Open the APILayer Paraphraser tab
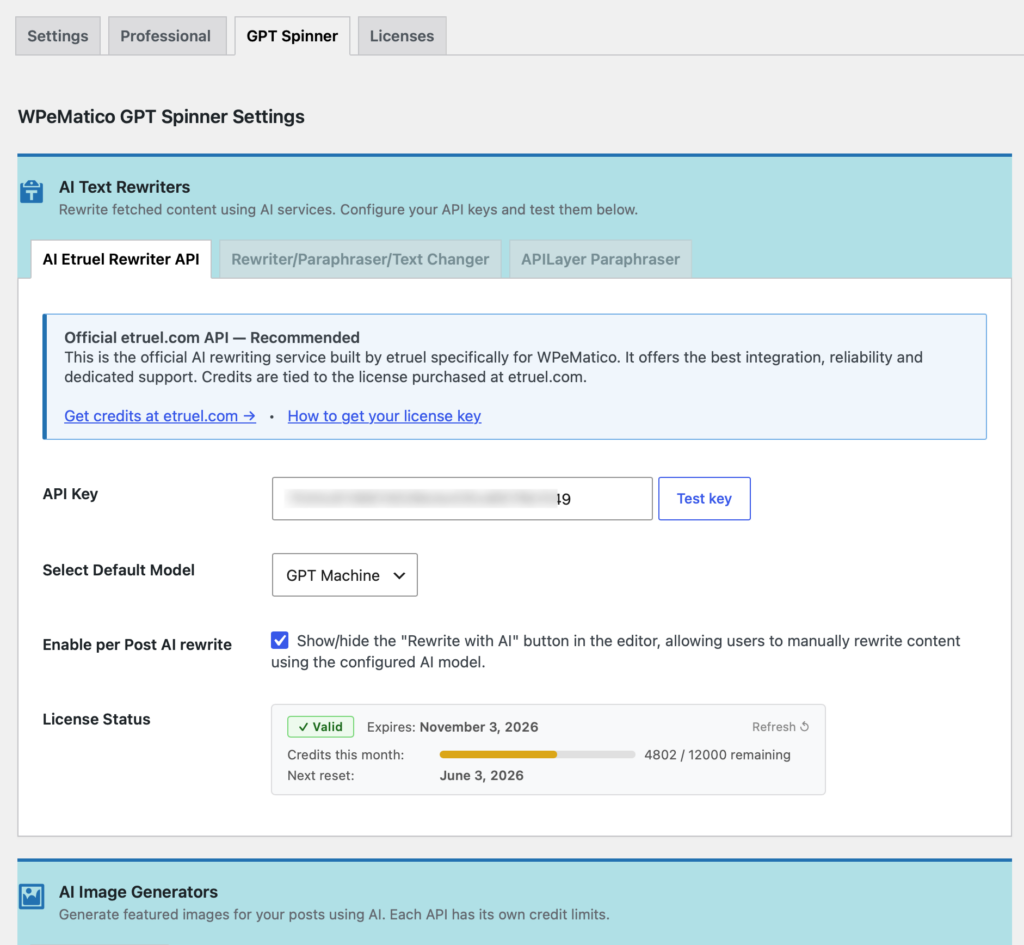 coord(600,259)
